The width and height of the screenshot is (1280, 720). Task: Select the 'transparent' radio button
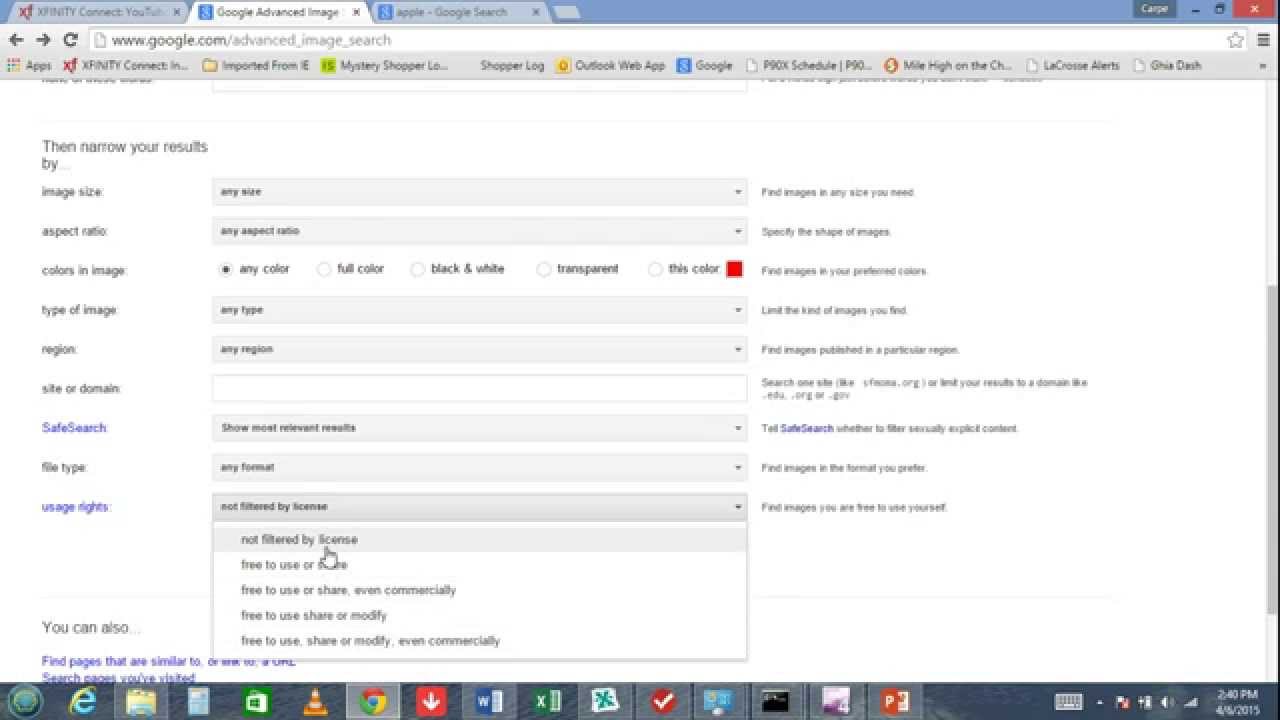pos(544,269)
